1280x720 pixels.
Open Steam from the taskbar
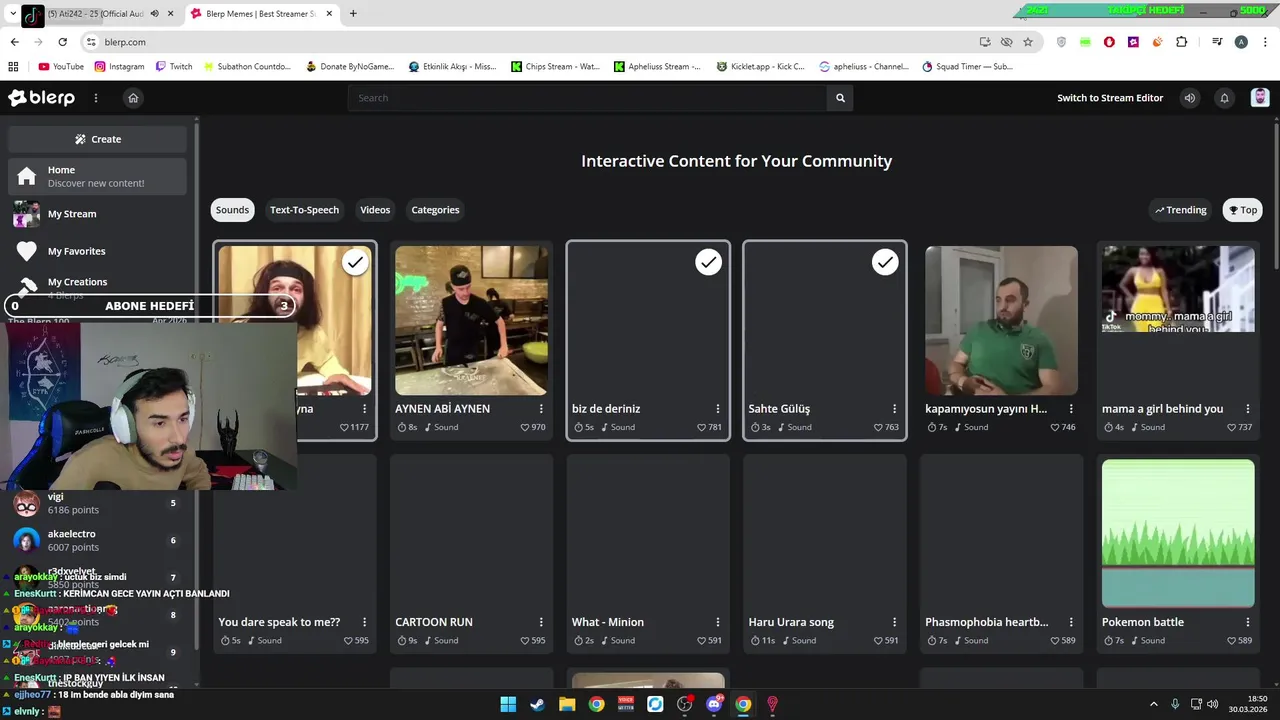538,704
